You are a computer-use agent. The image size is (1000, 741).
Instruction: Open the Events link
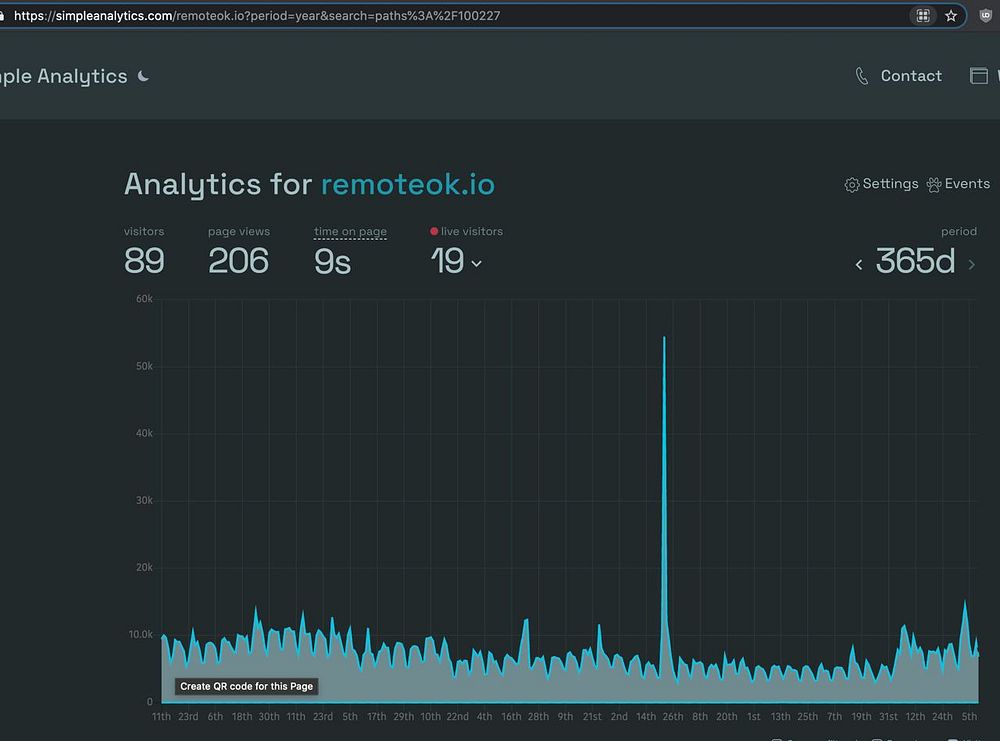(x=967, y=184)
